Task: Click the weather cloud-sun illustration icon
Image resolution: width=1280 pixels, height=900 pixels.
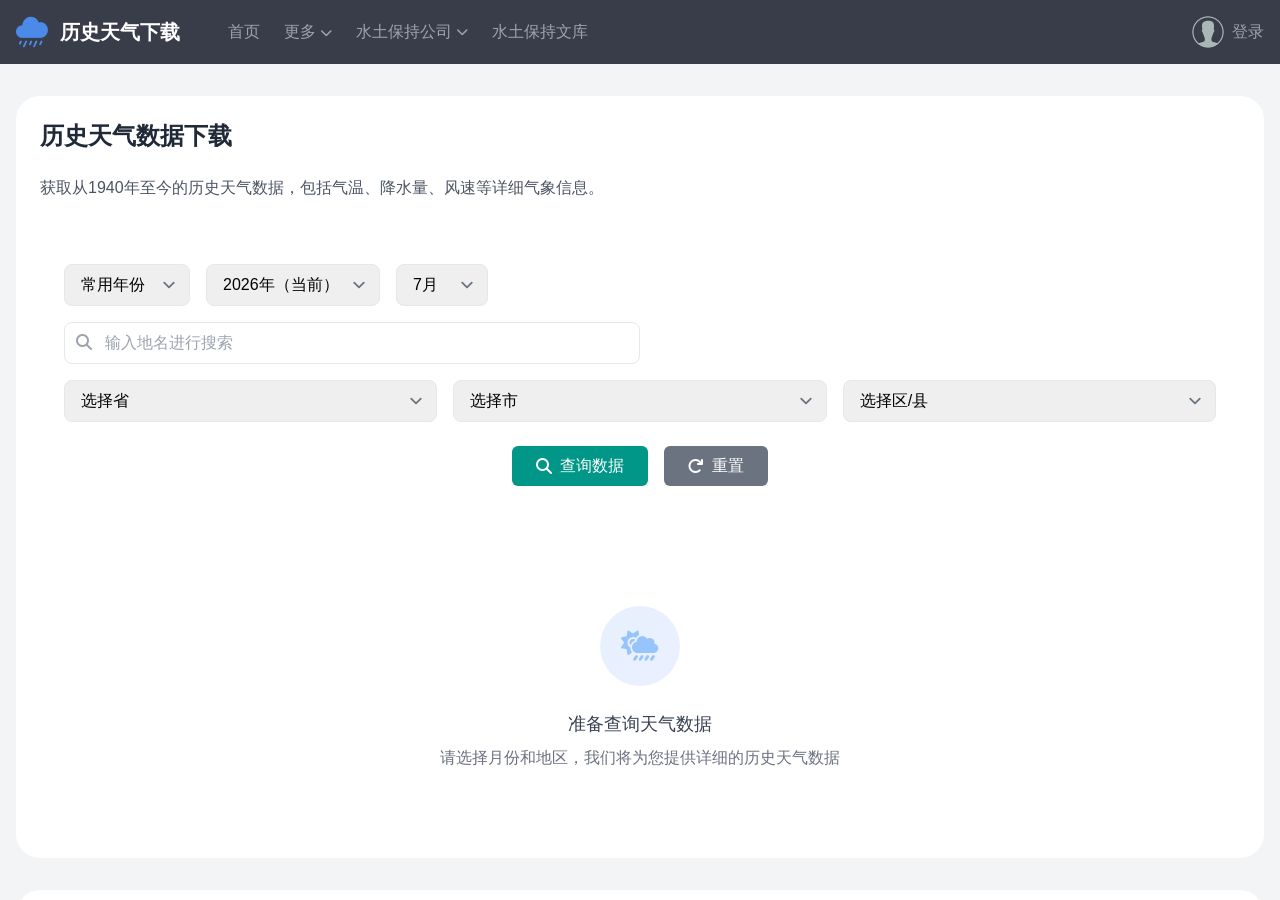Action: point(640,646)
